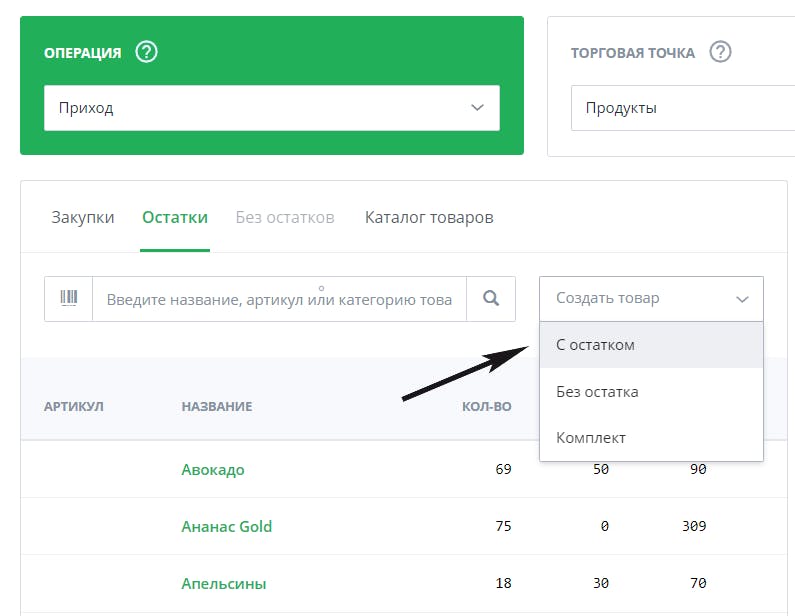Go to the Каталог товаров tab

(429, 218)
